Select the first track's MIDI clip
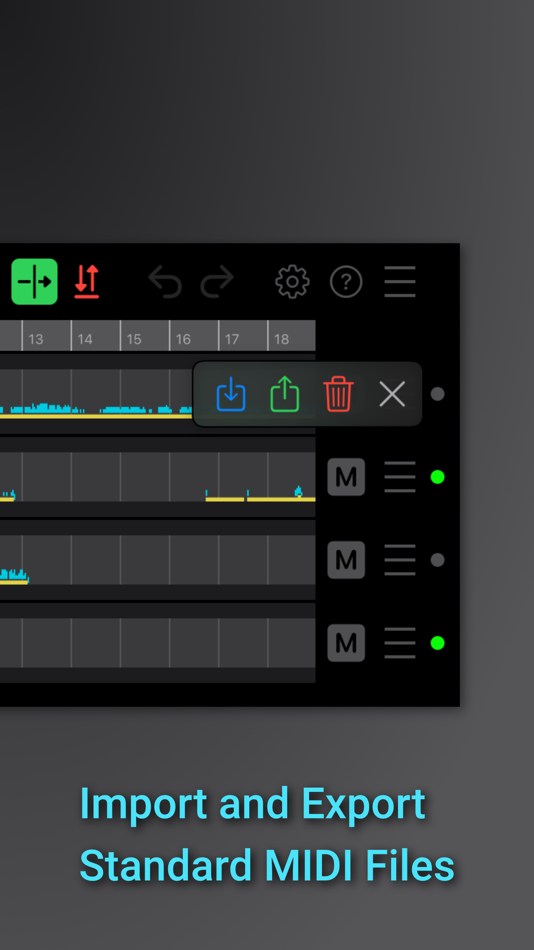Image resolution: width=534 pixels, height=950 pixels. (x=96, y=411)
